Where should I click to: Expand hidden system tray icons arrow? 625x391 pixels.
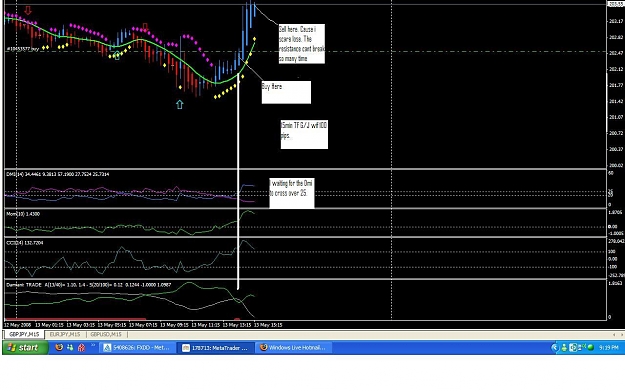point(554,348)
